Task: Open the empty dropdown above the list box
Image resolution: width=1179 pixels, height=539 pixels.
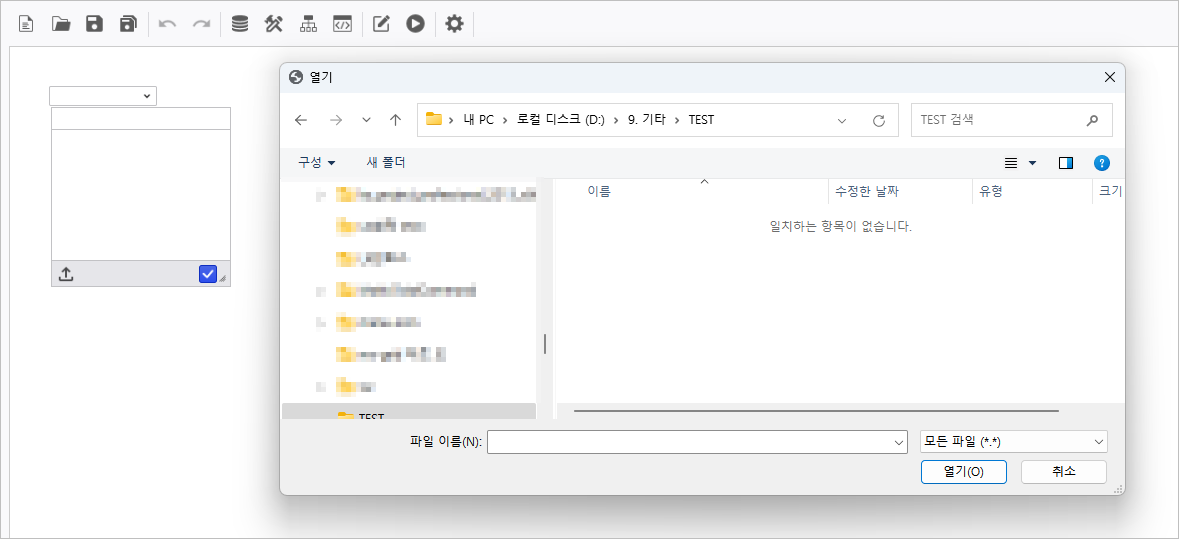Action: tap(103, 96)
